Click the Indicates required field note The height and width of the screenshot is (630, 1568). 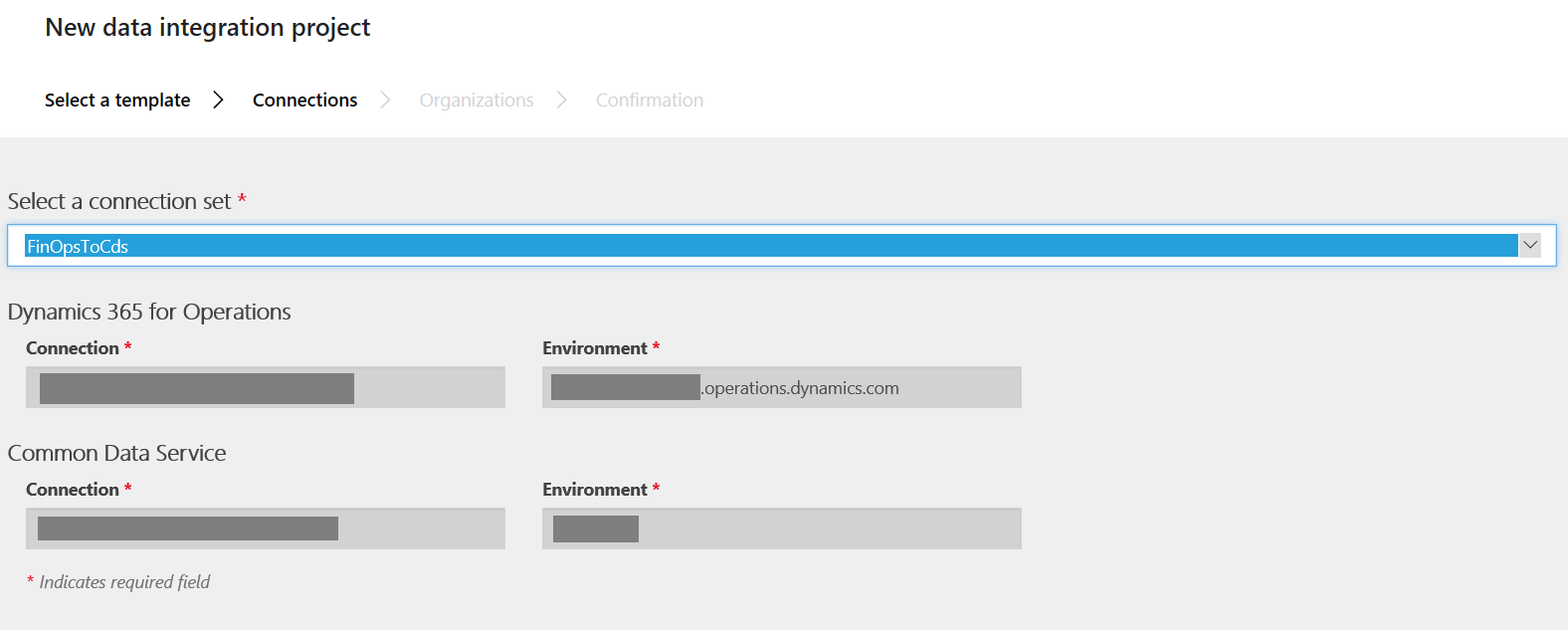[x=124, y=582]
